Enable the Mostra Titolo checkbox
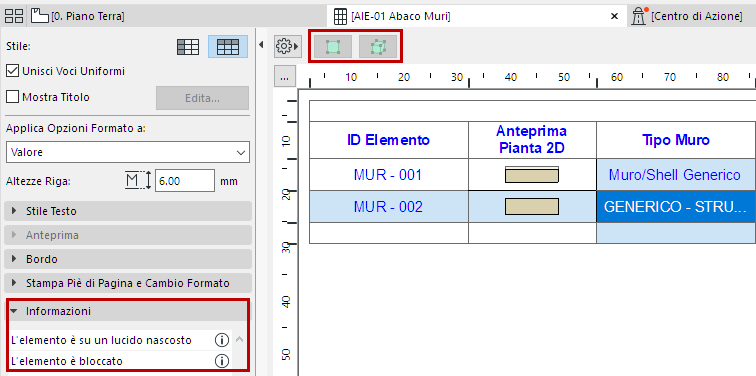This screenshot has height=376, width=756. (13, 97)
